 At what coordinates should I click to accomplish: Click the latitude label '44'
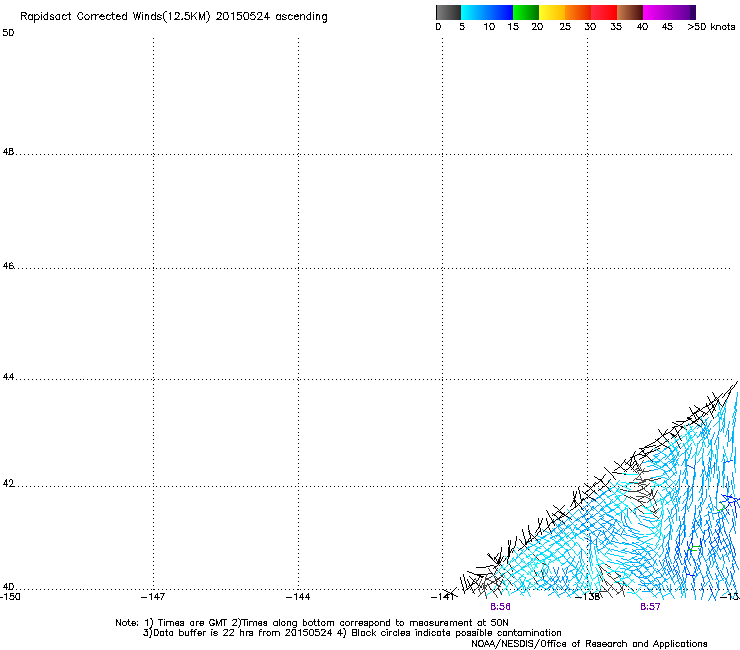tap(8, 377)
